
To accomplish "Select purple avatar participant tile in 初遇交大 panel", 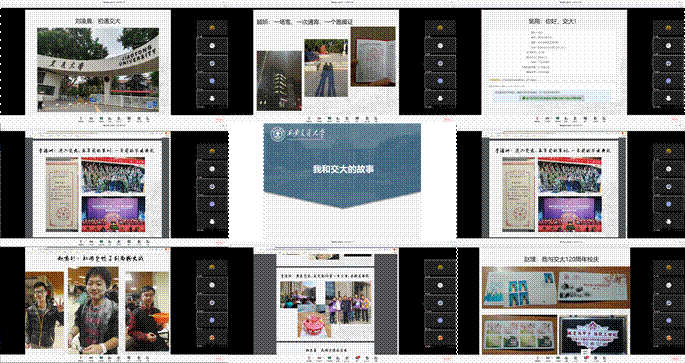I will 212,81.
